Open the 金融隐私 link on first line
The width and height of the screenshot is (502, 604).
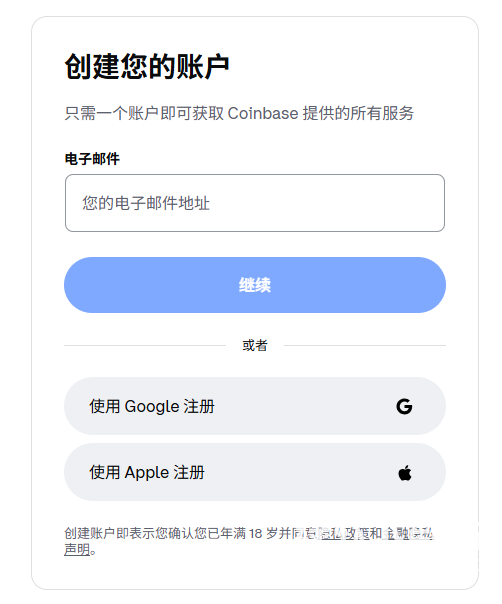point(408,534)
